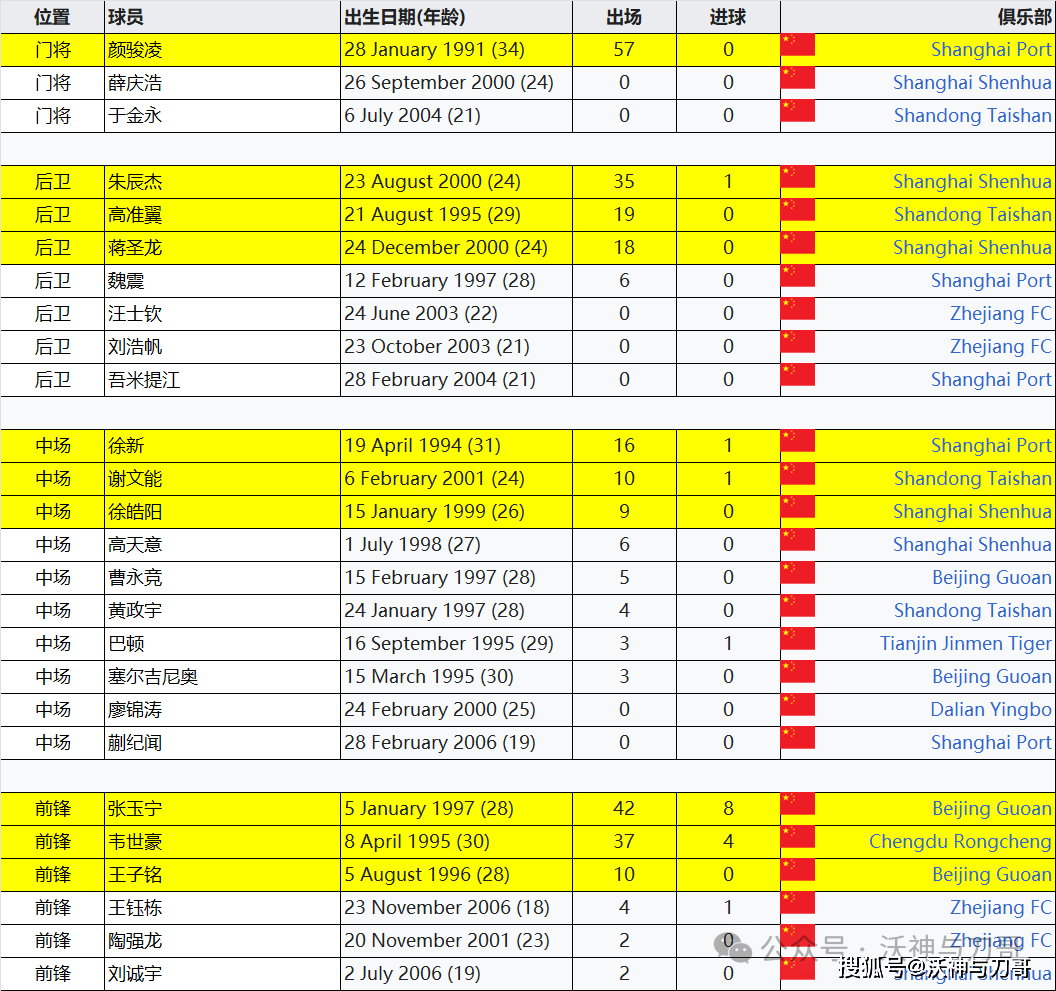Open Zhejiang FC link in 汪士钦's row

(1000, 314)
